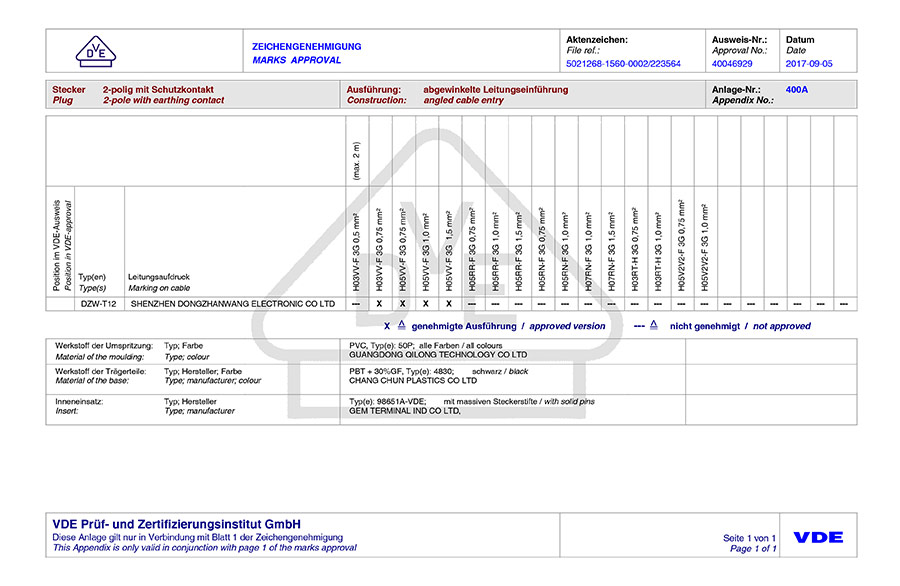900x586 pixels.
Task: Click SHENZHEN DONGZHANWANG ELECTRONIC CO LTD cell
Action: click(x=233, y=304)
